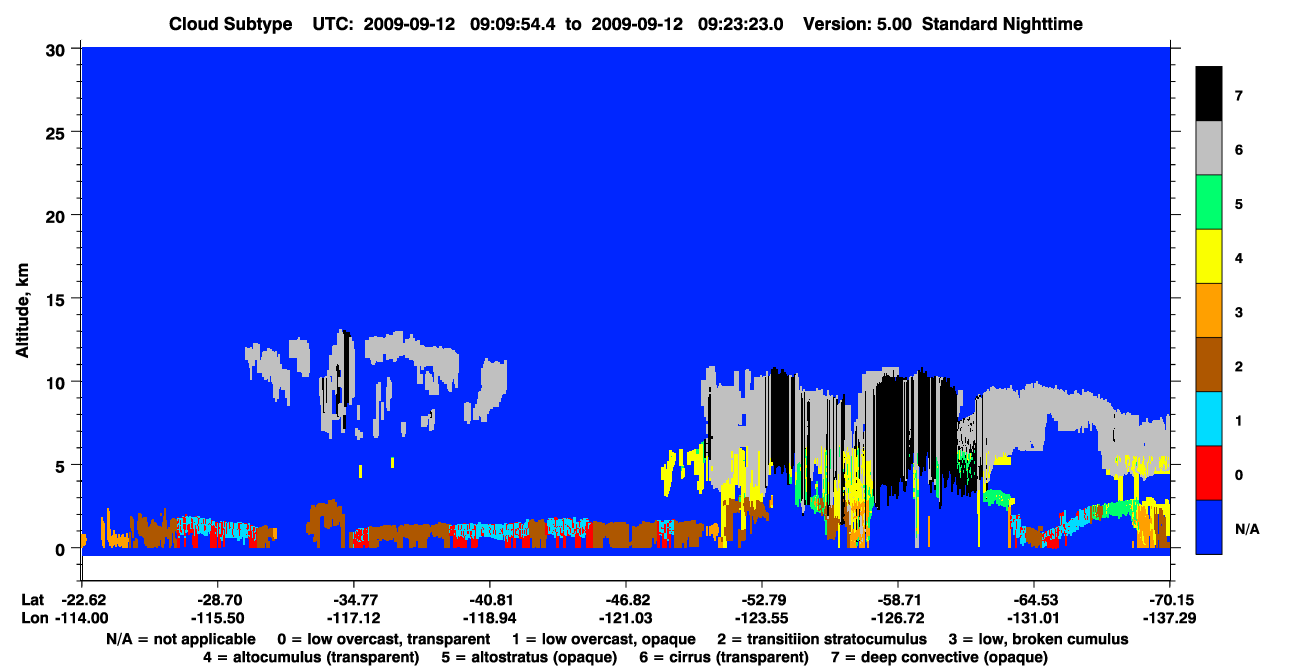Click legend text '5 = altostratus (opaque)'
Screen dimensions: 1300x667
point(531,658)
